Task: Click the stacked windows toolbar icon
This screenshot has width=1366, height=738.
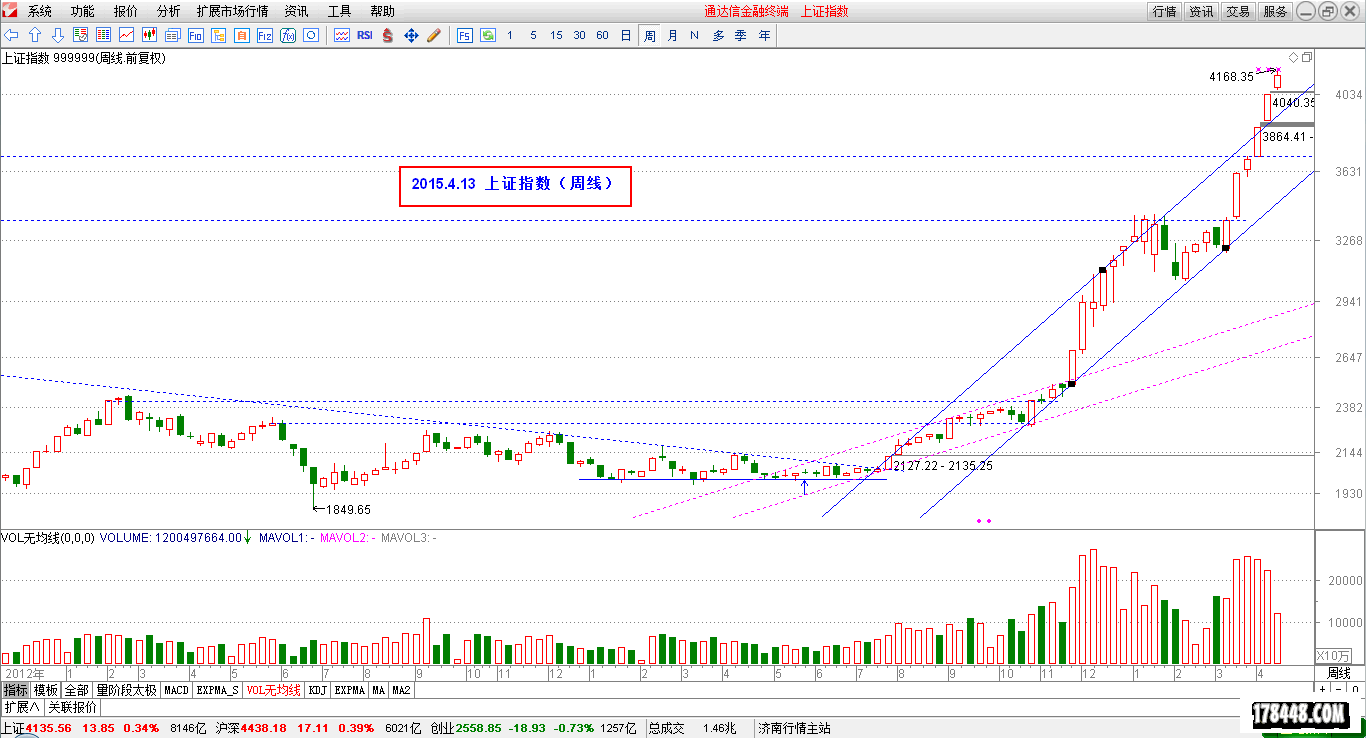Action: tap(173, 35)
